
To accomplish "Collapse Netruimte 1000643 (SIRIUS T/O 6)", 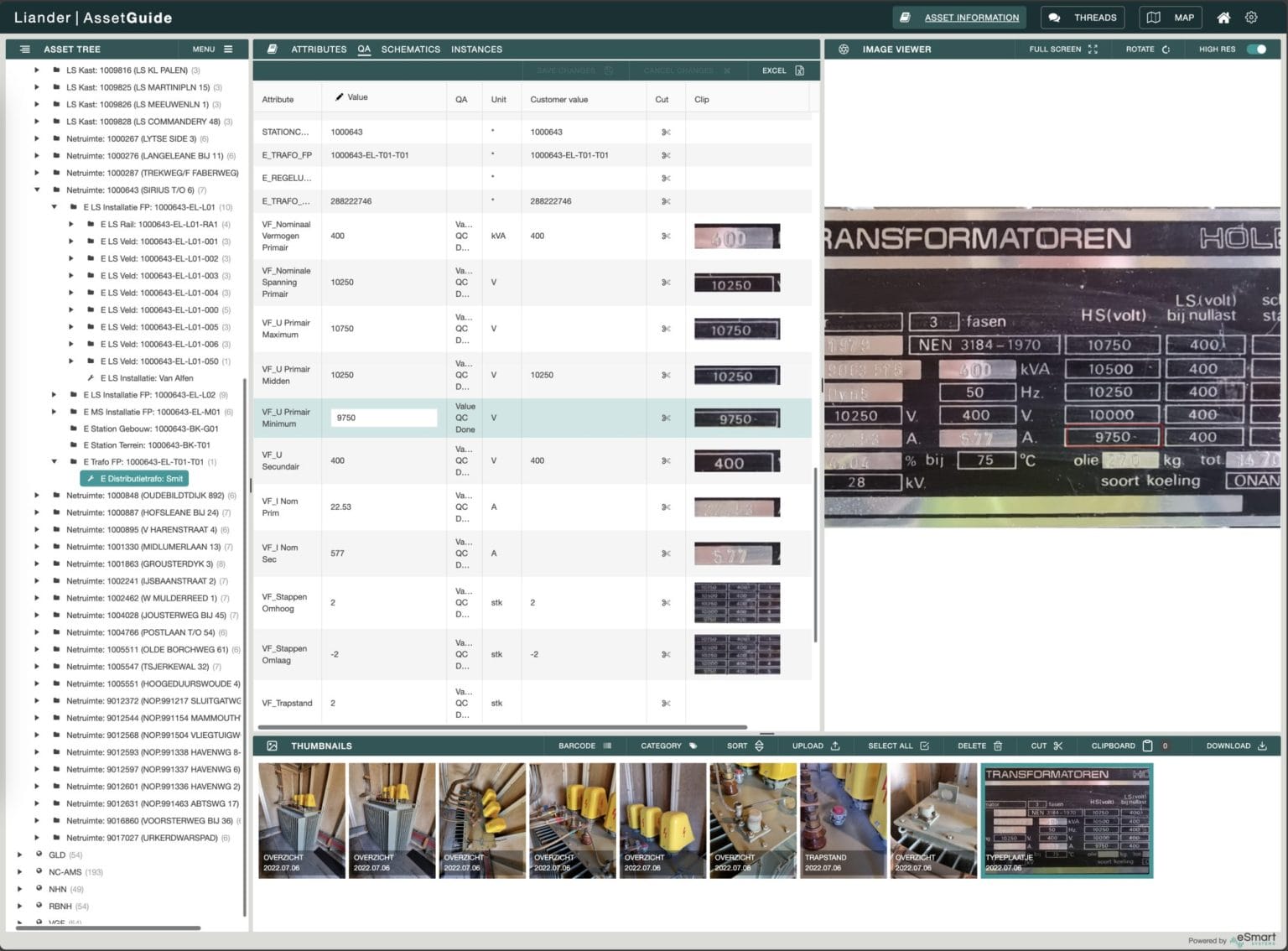I will [37, 190].
